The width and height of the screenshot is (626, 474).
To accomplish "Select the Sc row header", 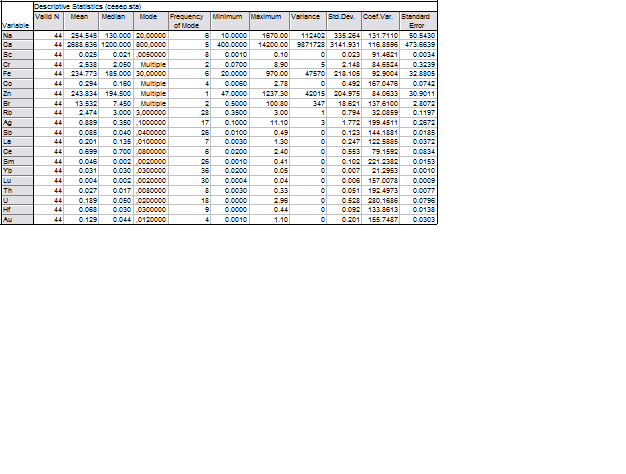I will pyautogui.click(x=17, y=54).
